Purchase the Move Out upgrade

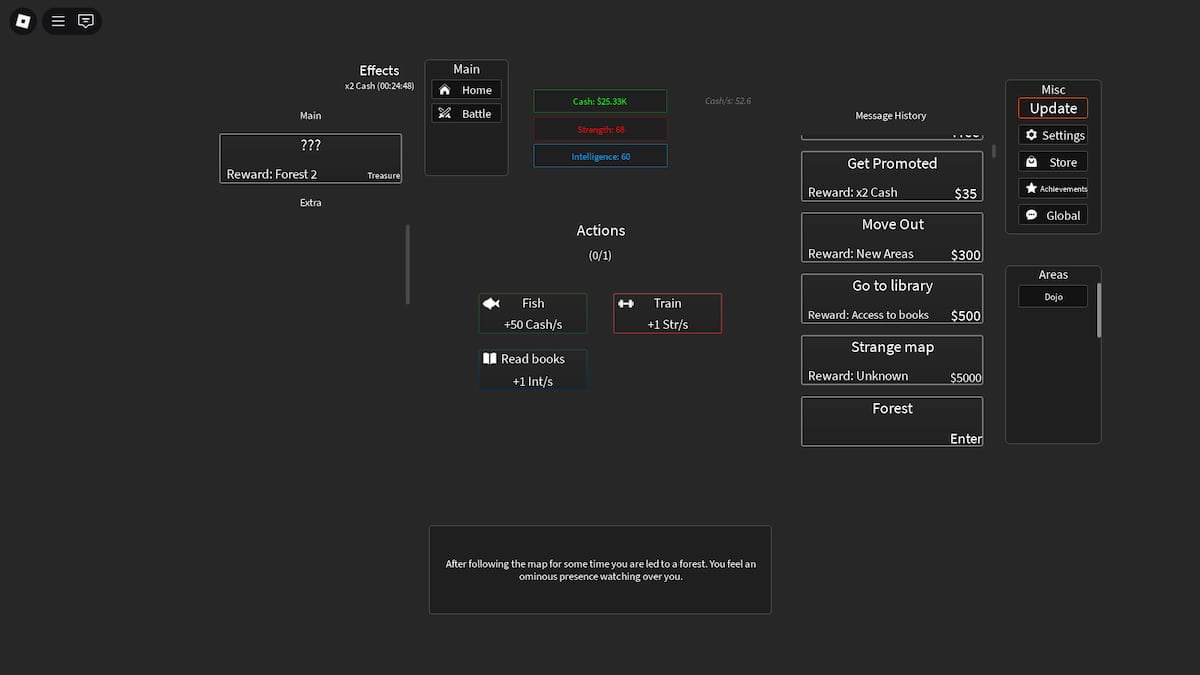tap(891, 236)
